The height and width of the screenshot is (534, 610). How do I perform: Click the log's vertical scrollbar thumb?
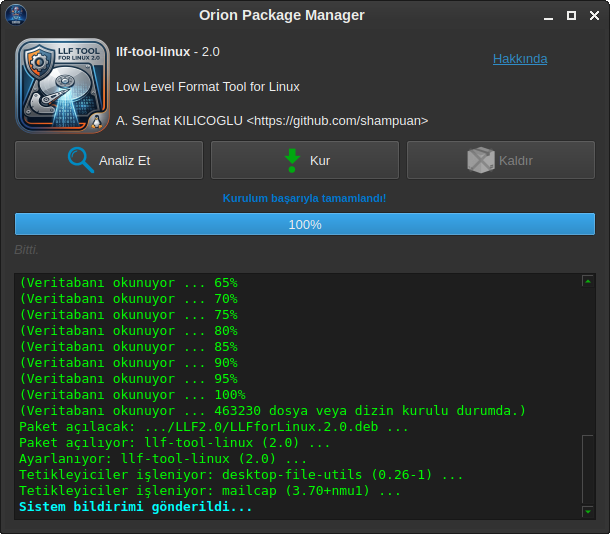click(588, 468)
